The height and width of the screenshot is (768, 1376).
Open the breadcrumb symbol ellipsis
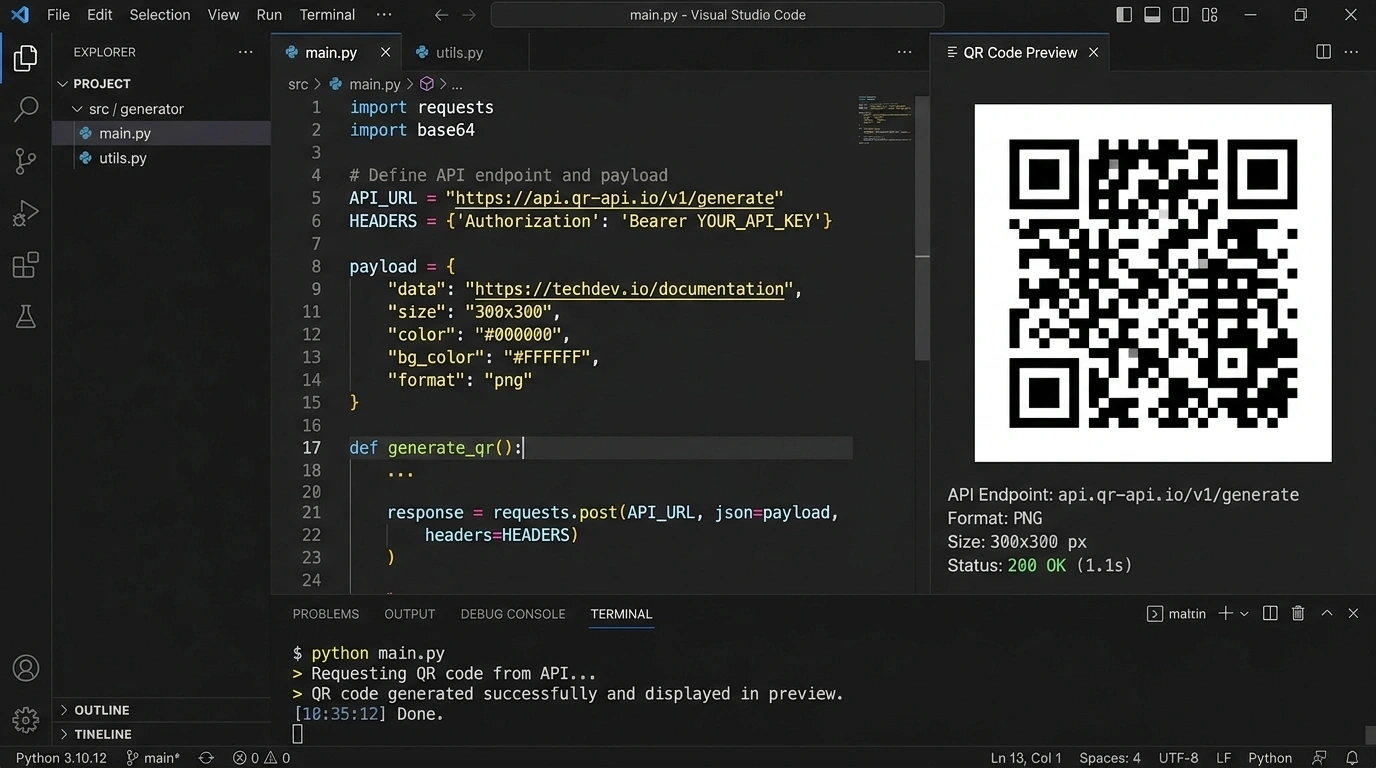click(456, 85)
